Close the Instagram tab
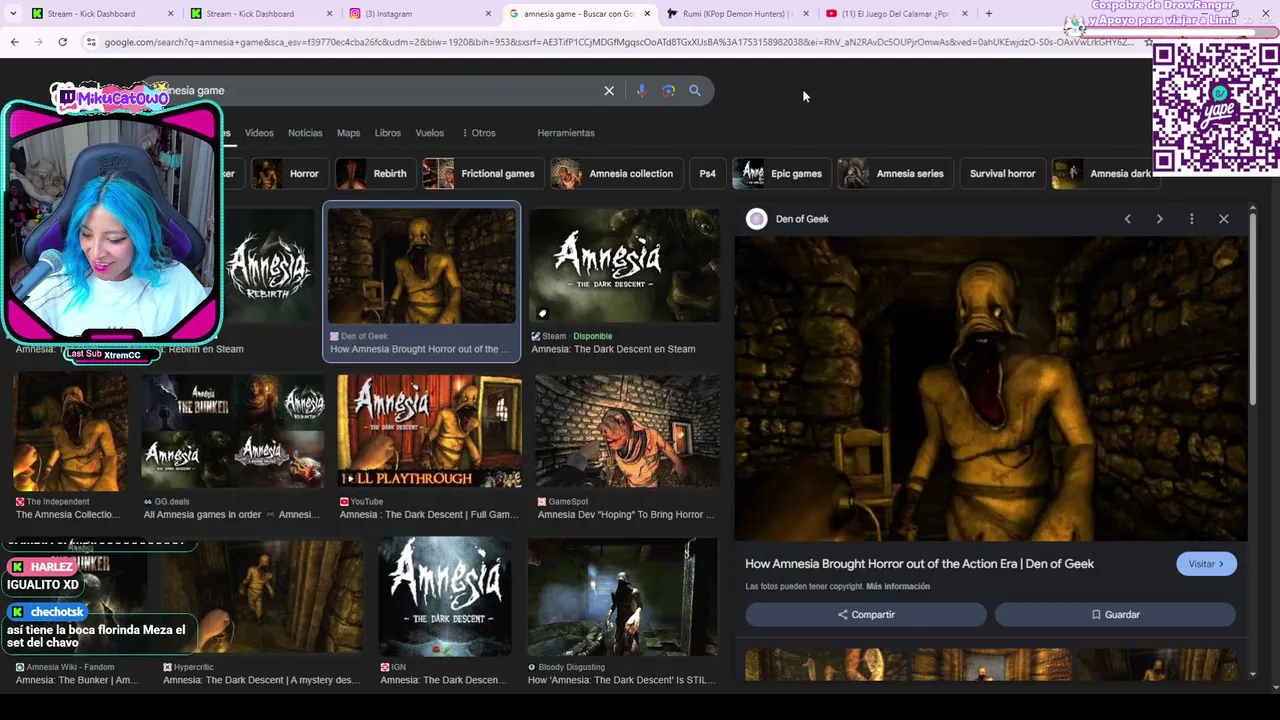Image resolution: width=1280 pixels, height=720 pixels. [x=488, y=14]
